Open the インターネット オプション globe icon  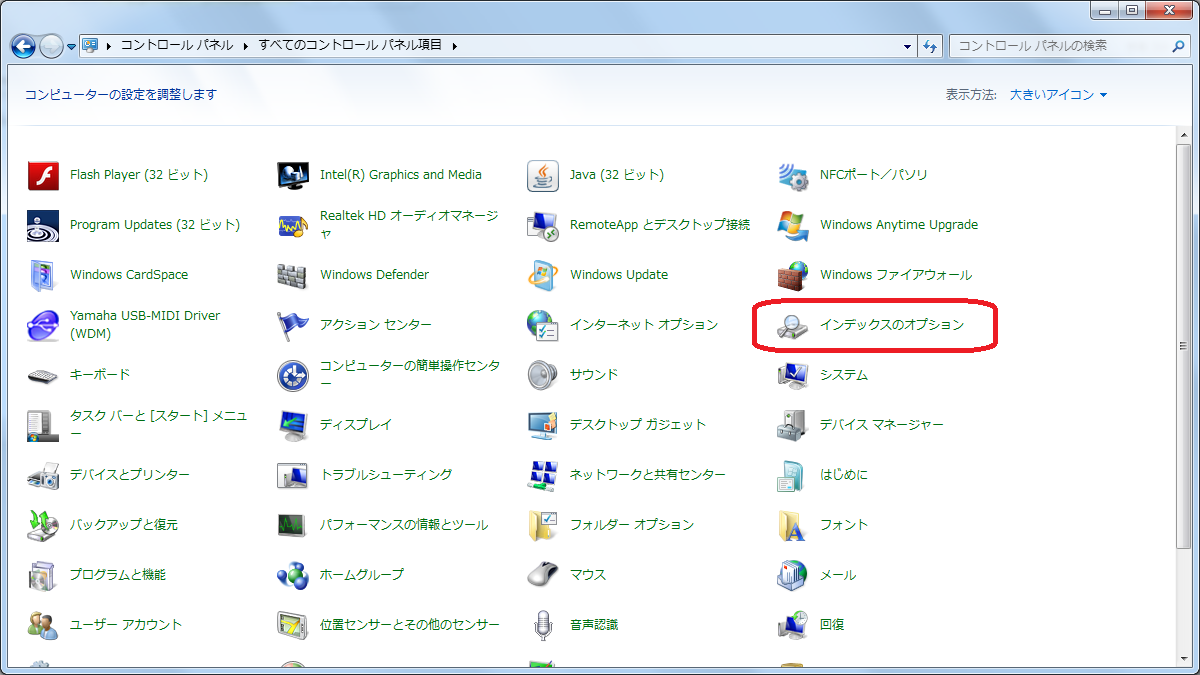tap(543, 325)
